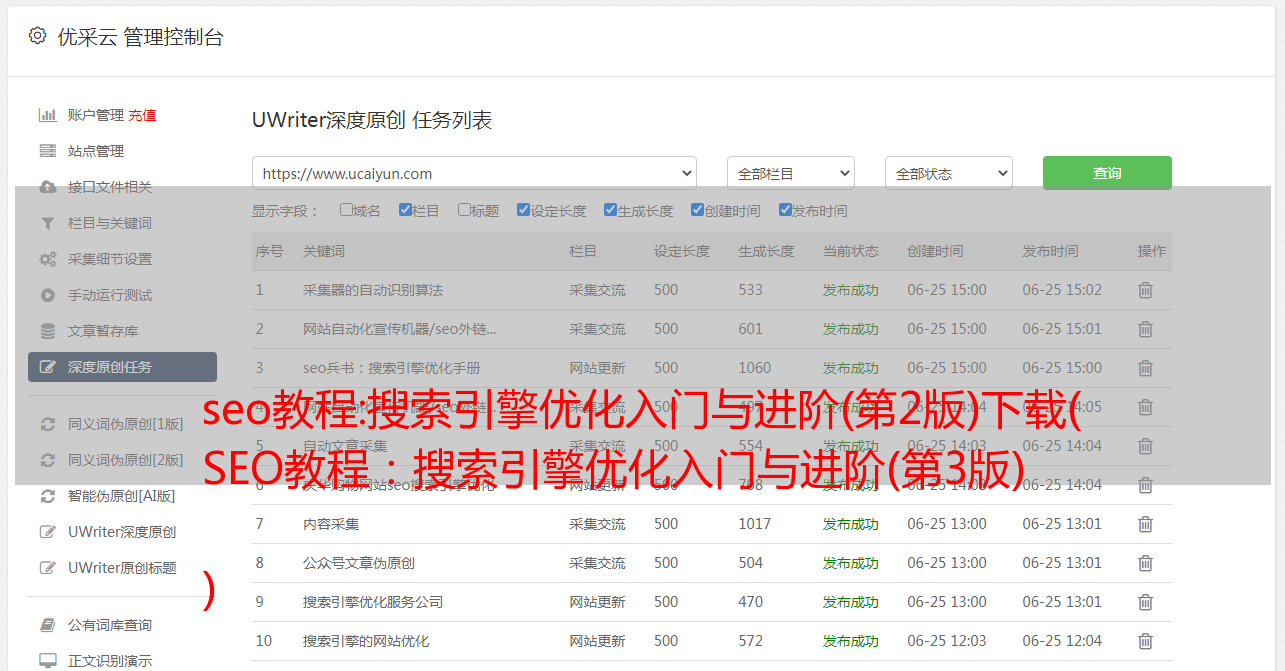Click publish time 06-25 12:04
Screen dimensions: 1285x671
1062,641
